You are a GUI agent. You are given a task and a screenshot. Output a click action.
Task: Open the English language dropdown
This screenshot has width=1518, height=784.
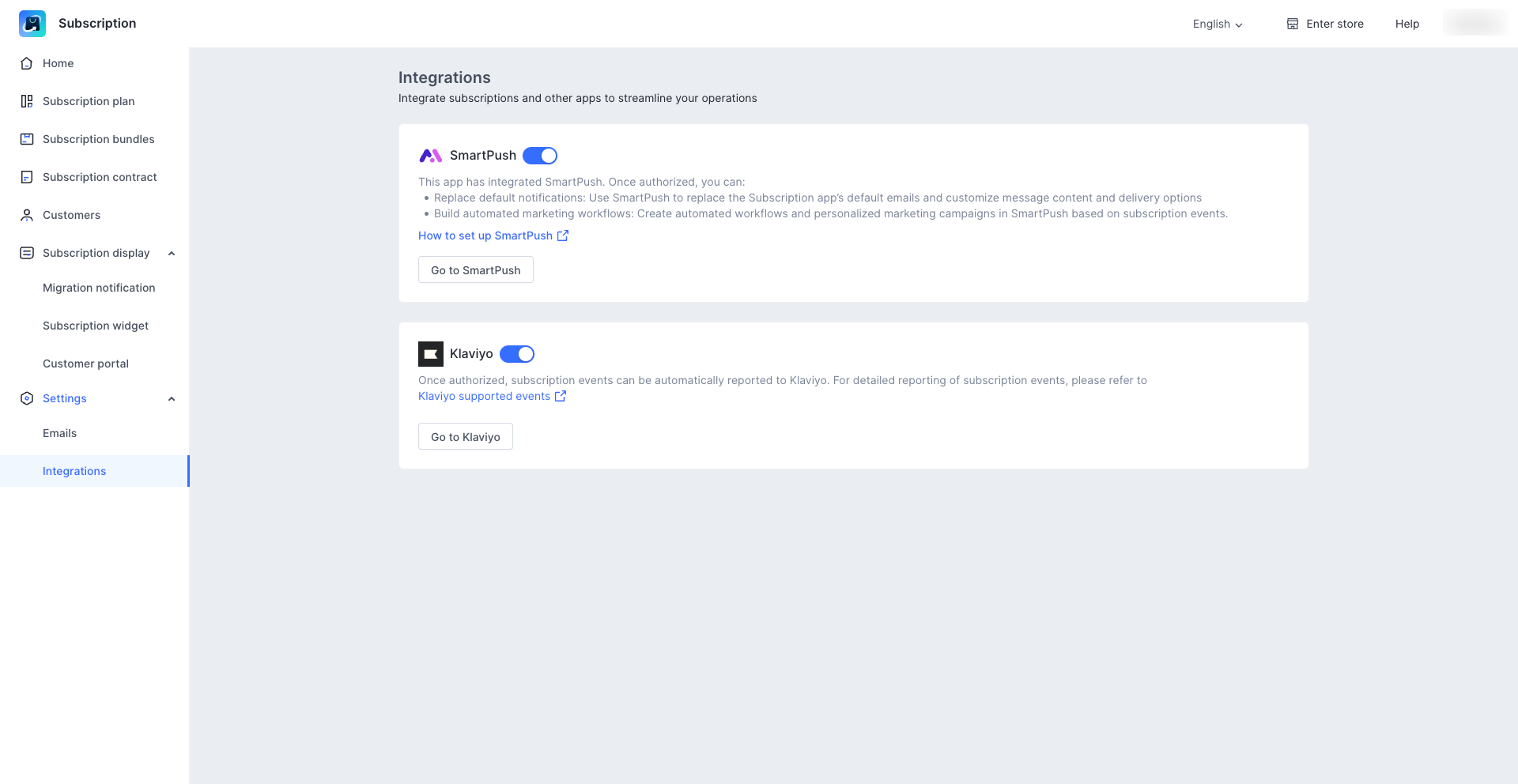[x=1218, y=24]
